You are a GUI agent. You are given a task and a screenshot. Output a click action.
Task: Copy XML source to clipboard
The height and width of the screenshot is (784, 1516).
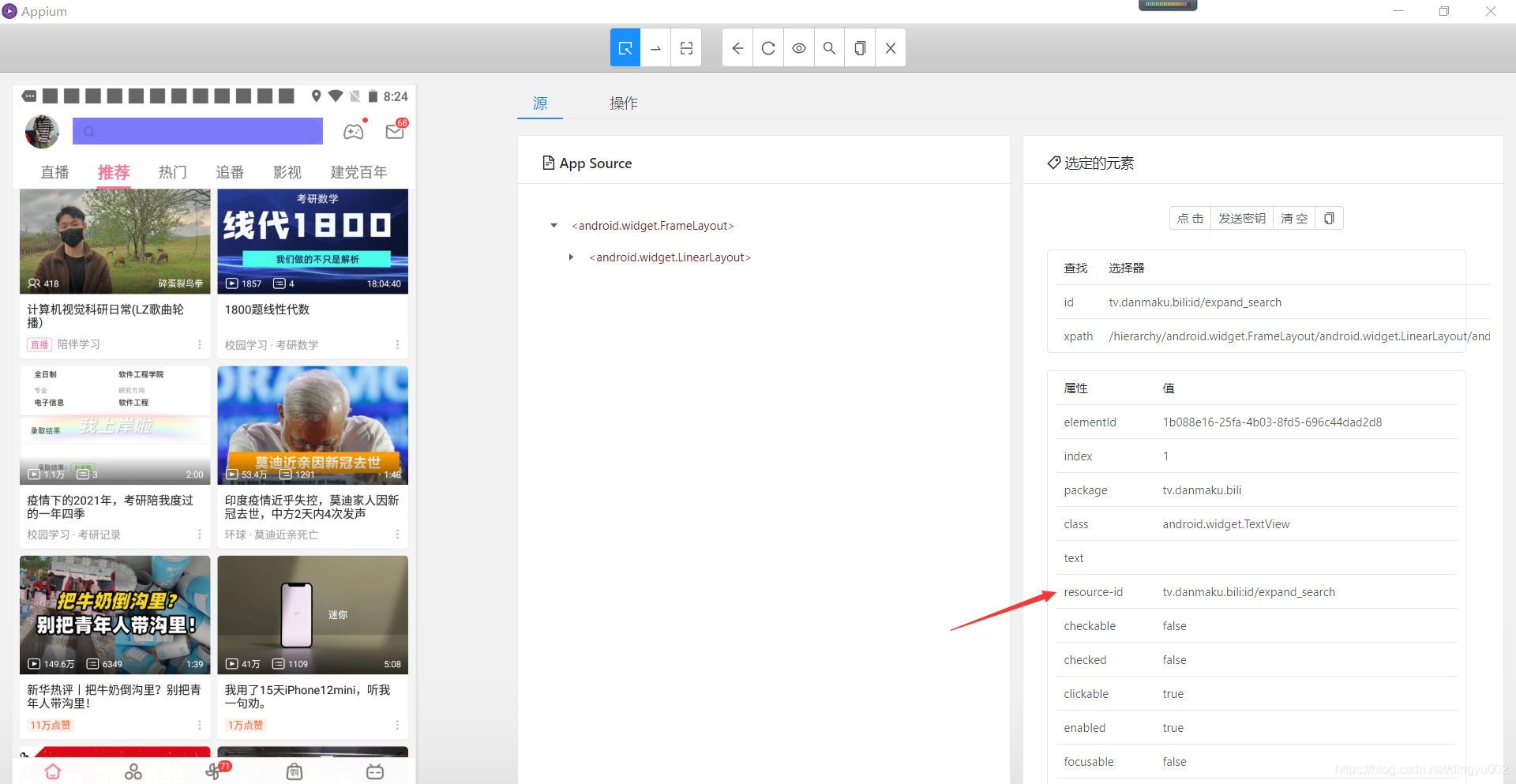tap(860, 48)
